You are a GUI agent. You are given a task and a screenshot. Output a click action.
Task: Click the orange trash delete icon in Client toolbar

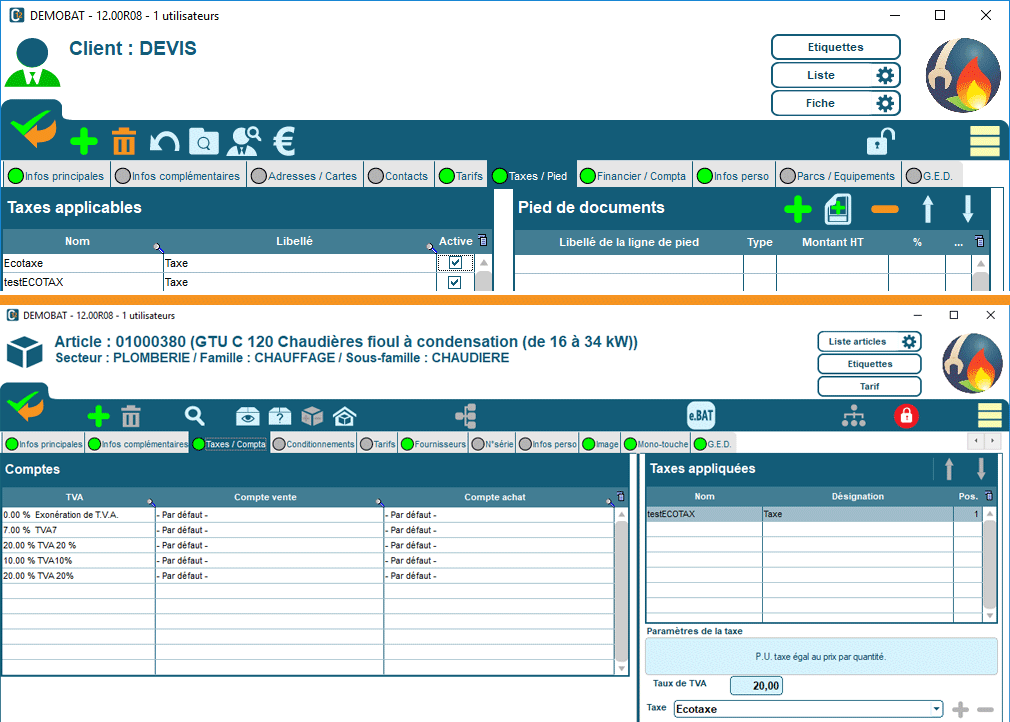point(124,141)
